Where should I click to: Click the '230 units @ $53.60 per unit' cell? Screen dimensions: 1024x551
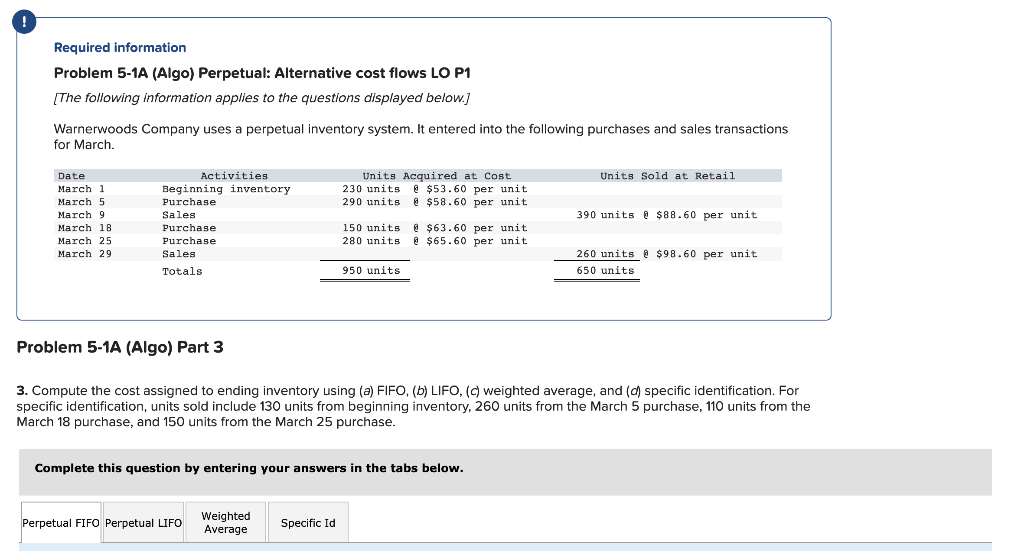tap(434, 189)
